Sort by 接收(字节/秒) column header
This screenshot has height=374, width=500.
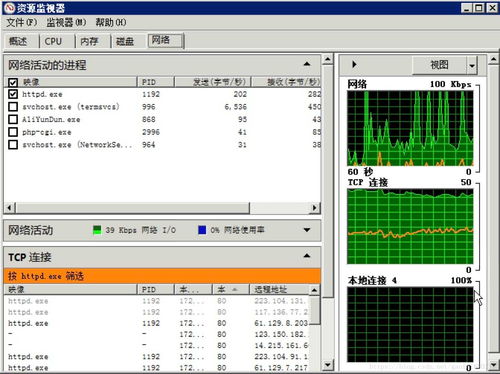(x=286, y=82)
